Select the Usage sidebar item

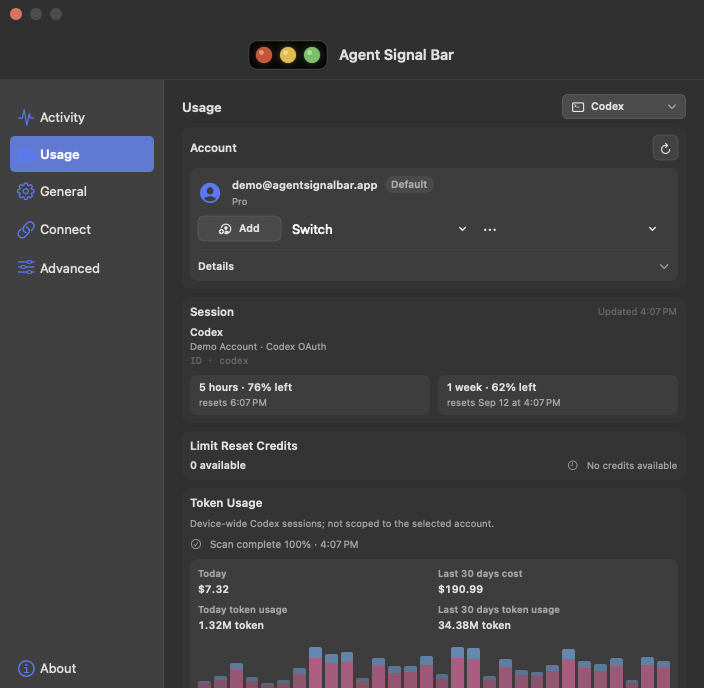click(82, 154)
